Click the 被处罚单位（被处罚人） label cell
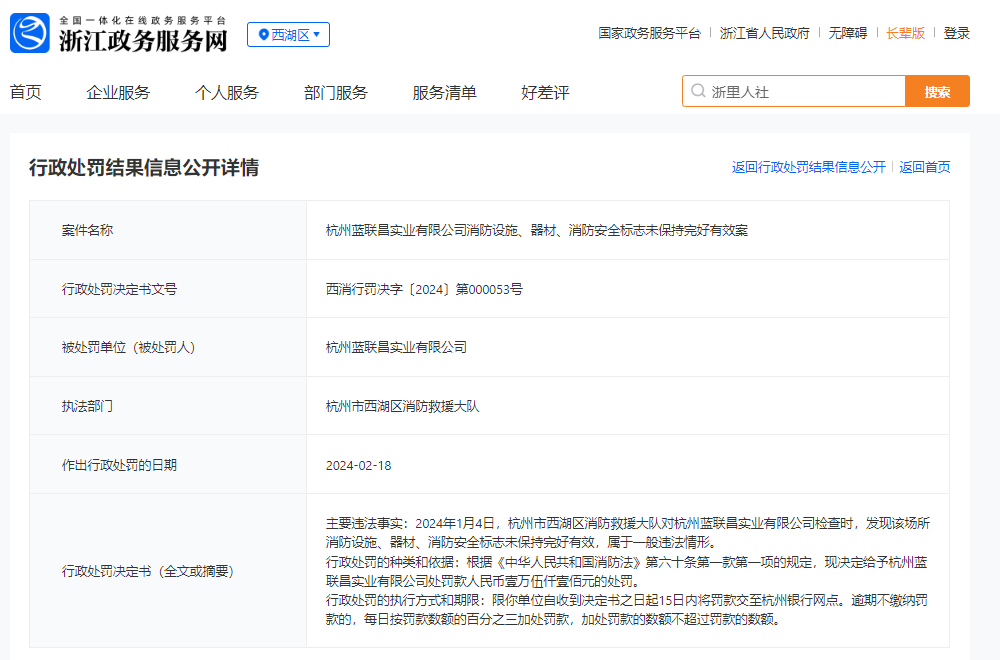Screen dimensions: 1000x660 (168, 348)
